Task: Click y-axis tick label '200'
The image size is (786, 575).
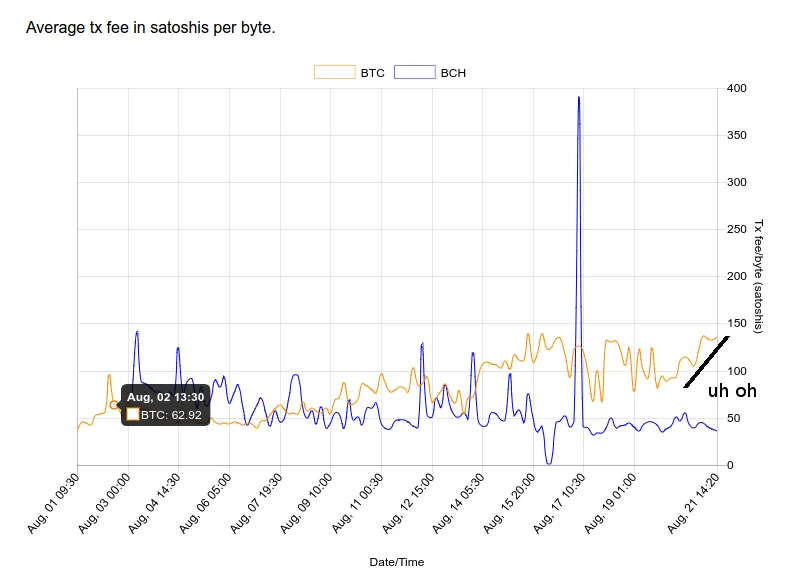Action: [x=736, y=277]
